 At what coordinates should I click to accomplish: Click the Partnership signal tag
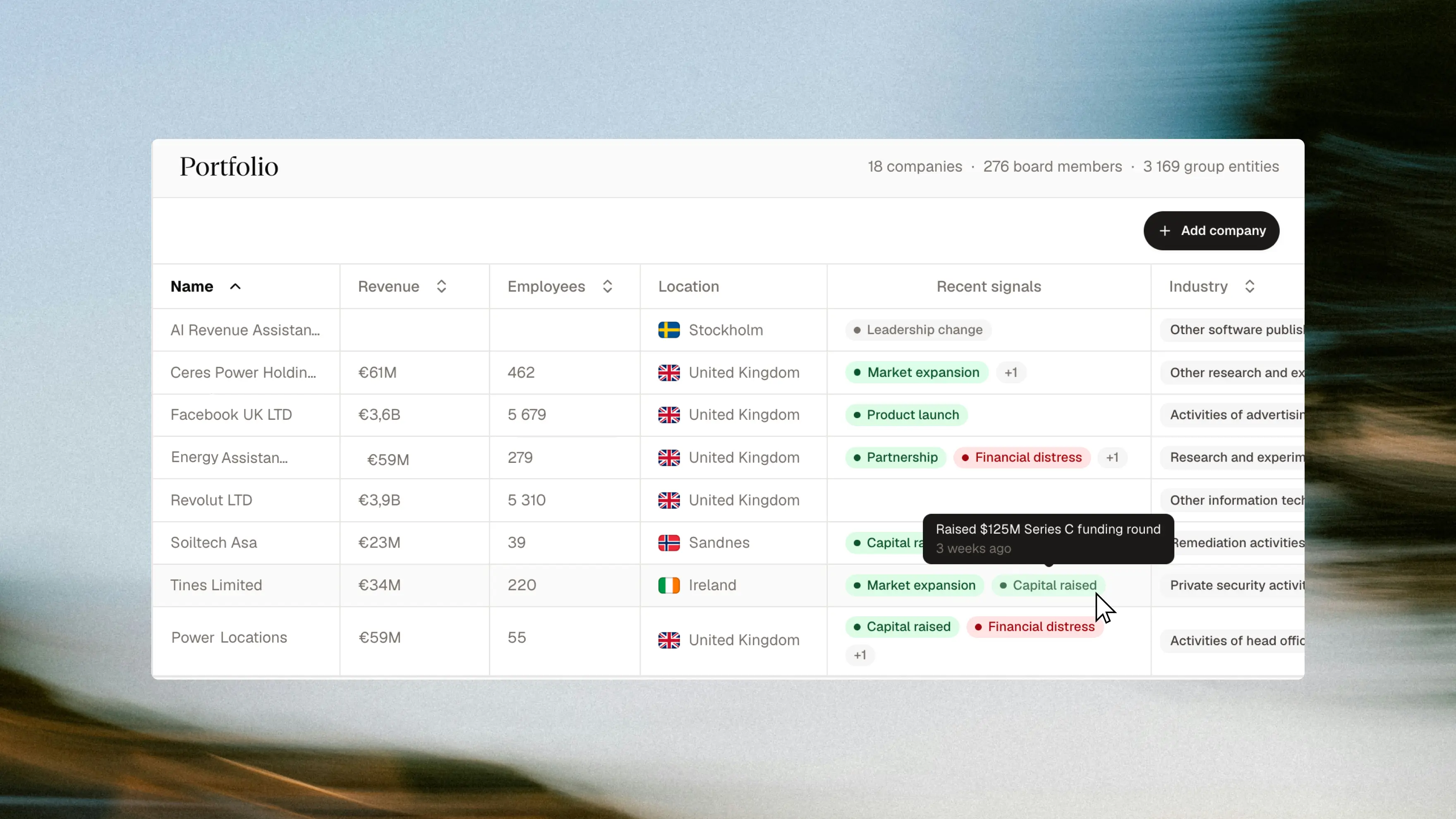(x=896, y=457)
